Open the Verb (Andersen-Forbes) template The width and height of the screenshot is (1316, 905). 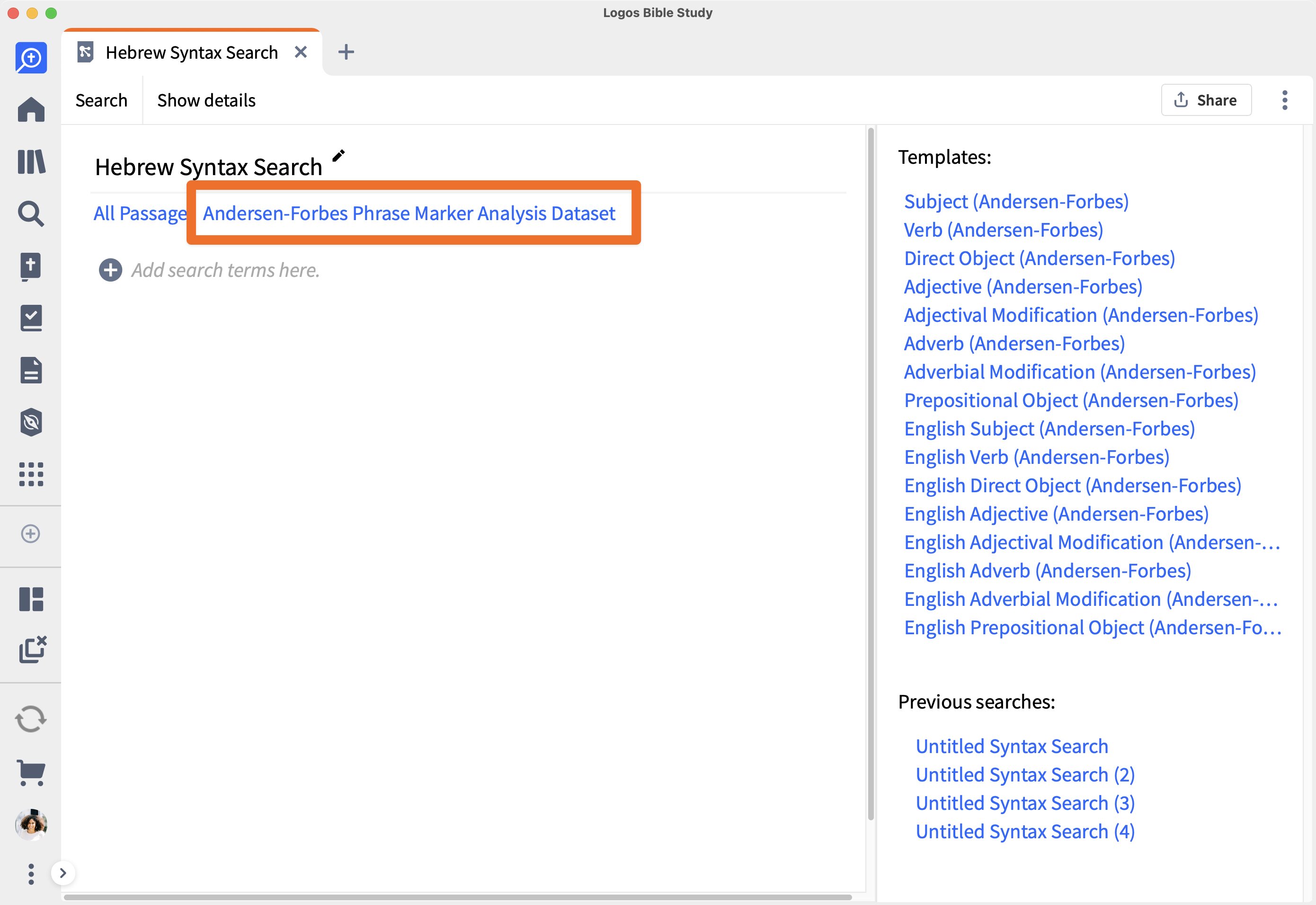pyautogui.click(x=1004, y=230)
